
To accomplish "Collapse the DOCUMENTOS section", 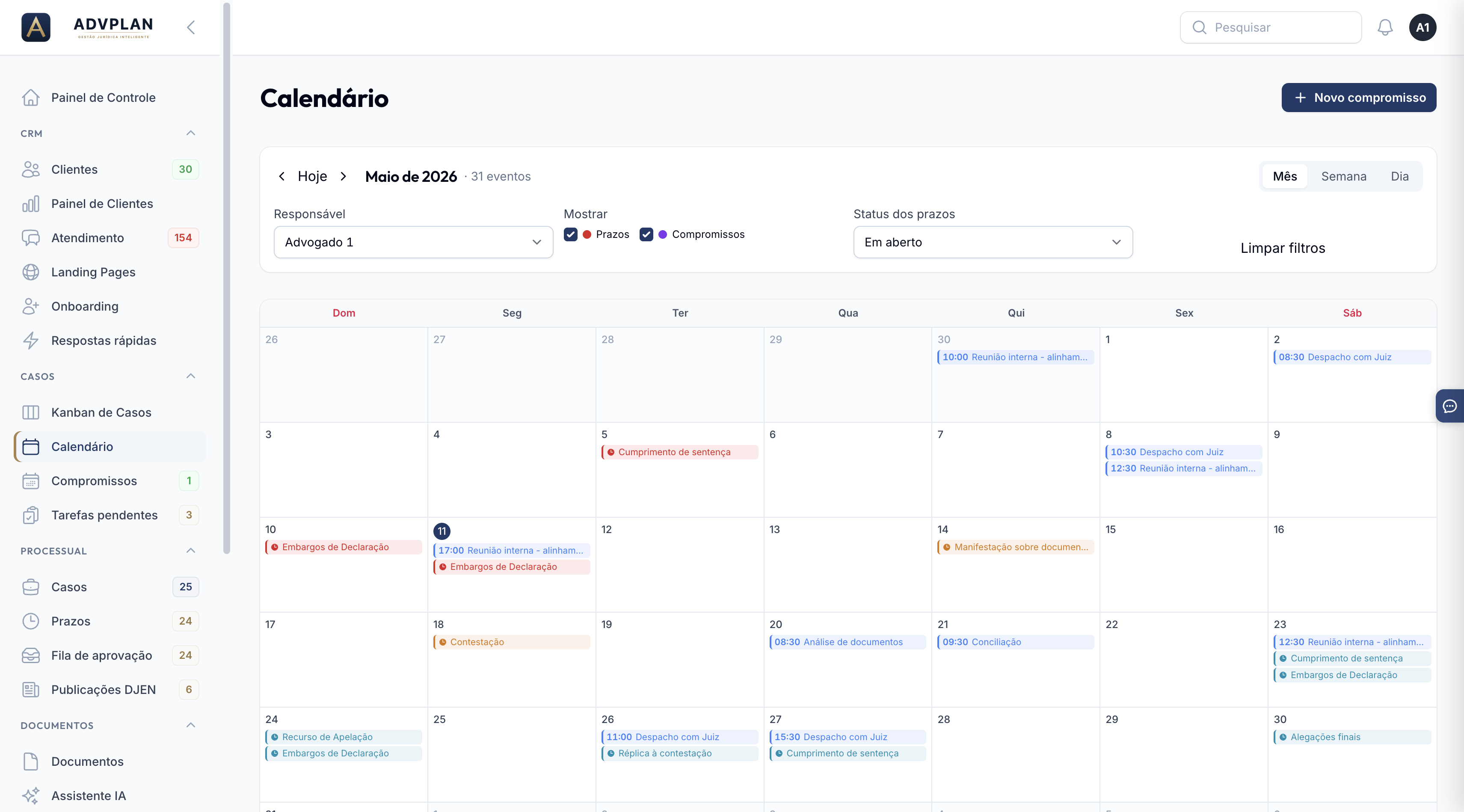I will [x=191, y=725].
